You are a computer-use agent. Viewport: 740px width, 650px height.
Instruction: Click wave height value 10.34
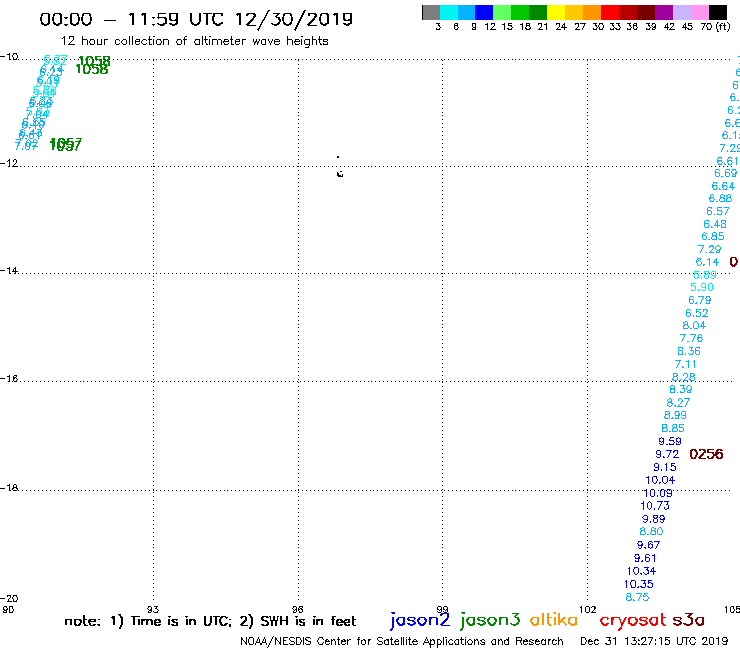coord(641,571)
